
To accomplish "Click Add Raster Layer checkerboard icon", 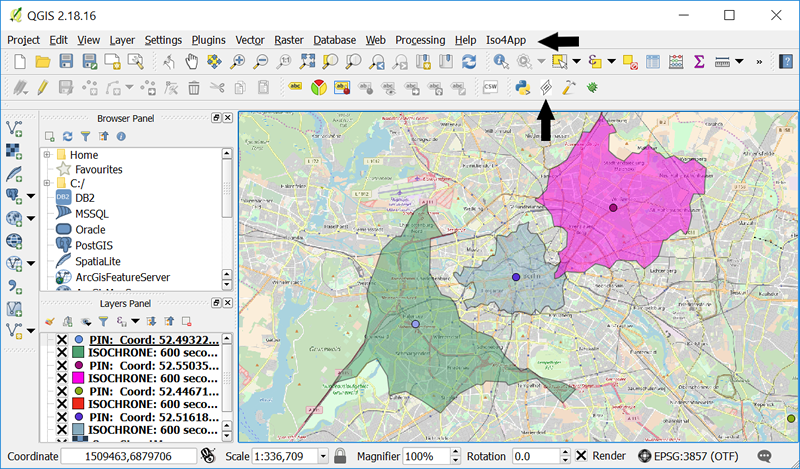I will (14, 151).
